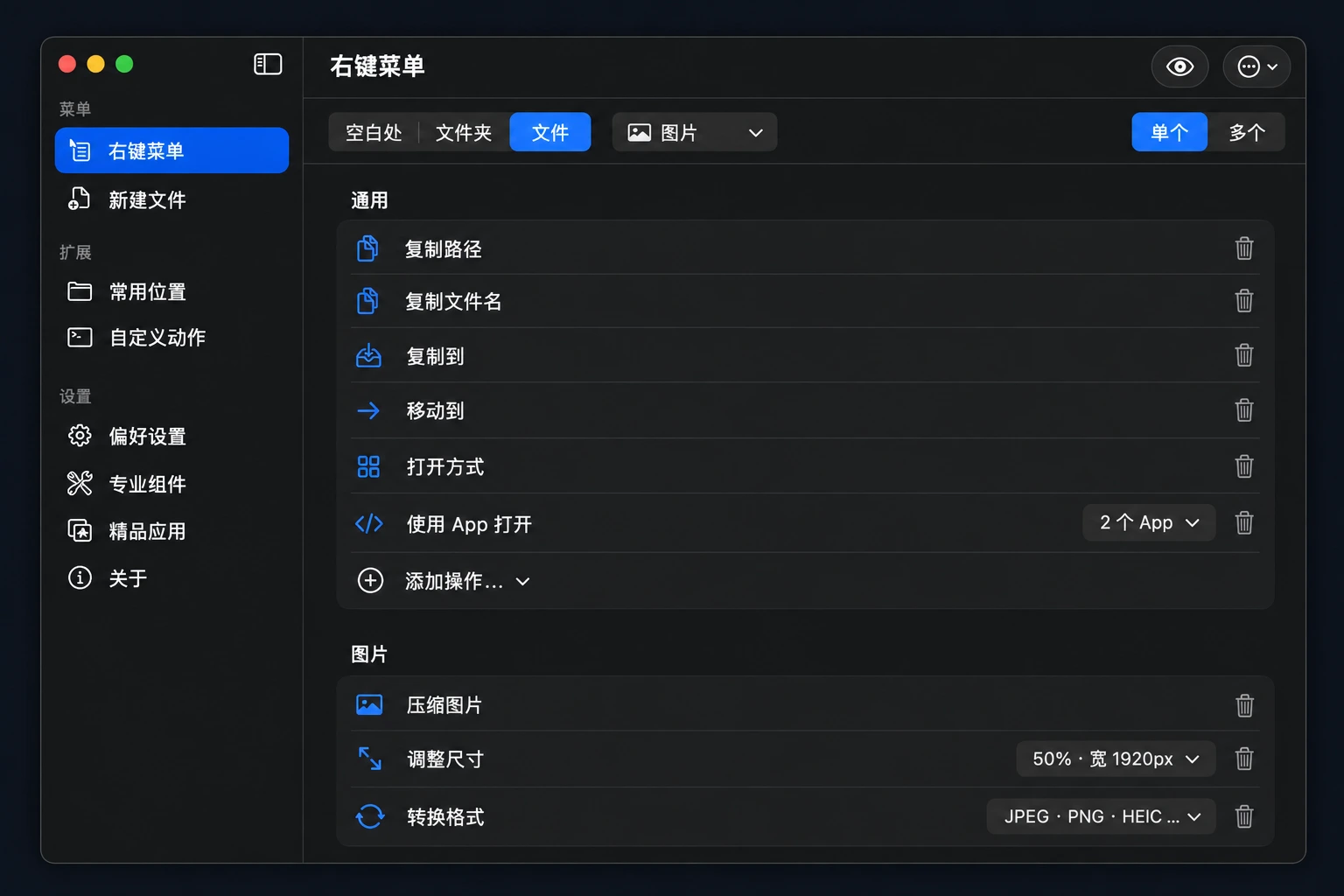Switch to the 文件 tab
1344x896 pixels.
coord(550,132)
